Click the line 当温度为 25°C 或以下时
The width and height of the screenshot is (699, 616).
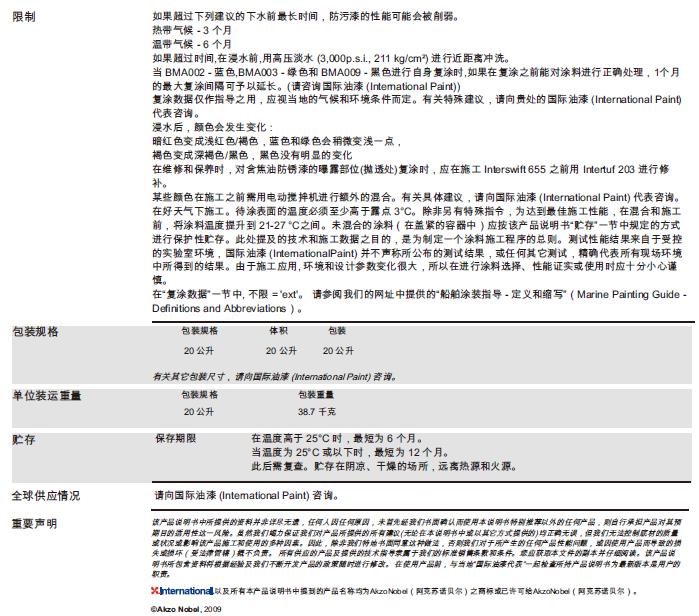(x=350, y=452)
